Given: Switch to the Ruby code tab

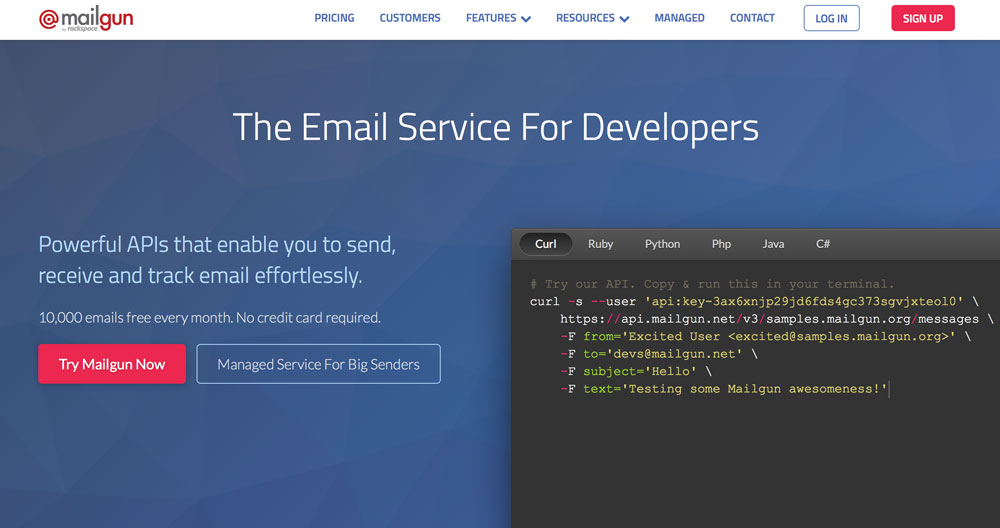Looking at the screenshot, I should pyautogui.click(x=601, y=244).
